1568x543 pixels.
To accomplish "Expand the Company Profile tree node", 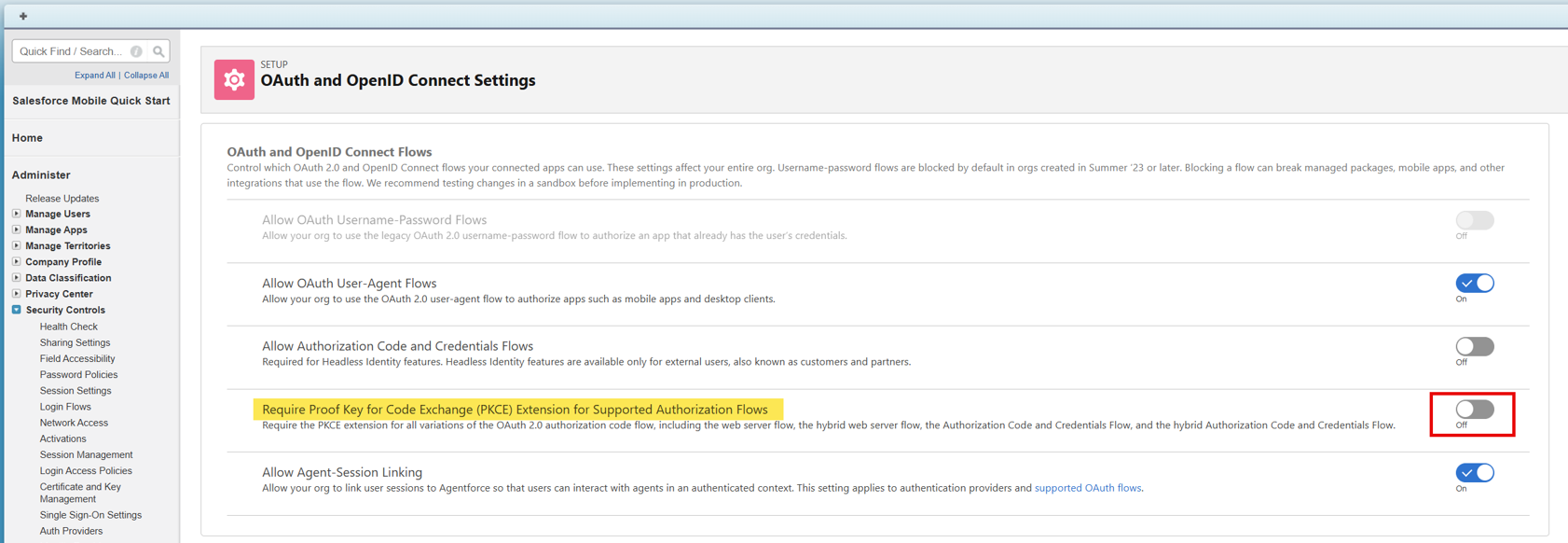I will click(16, 261).
